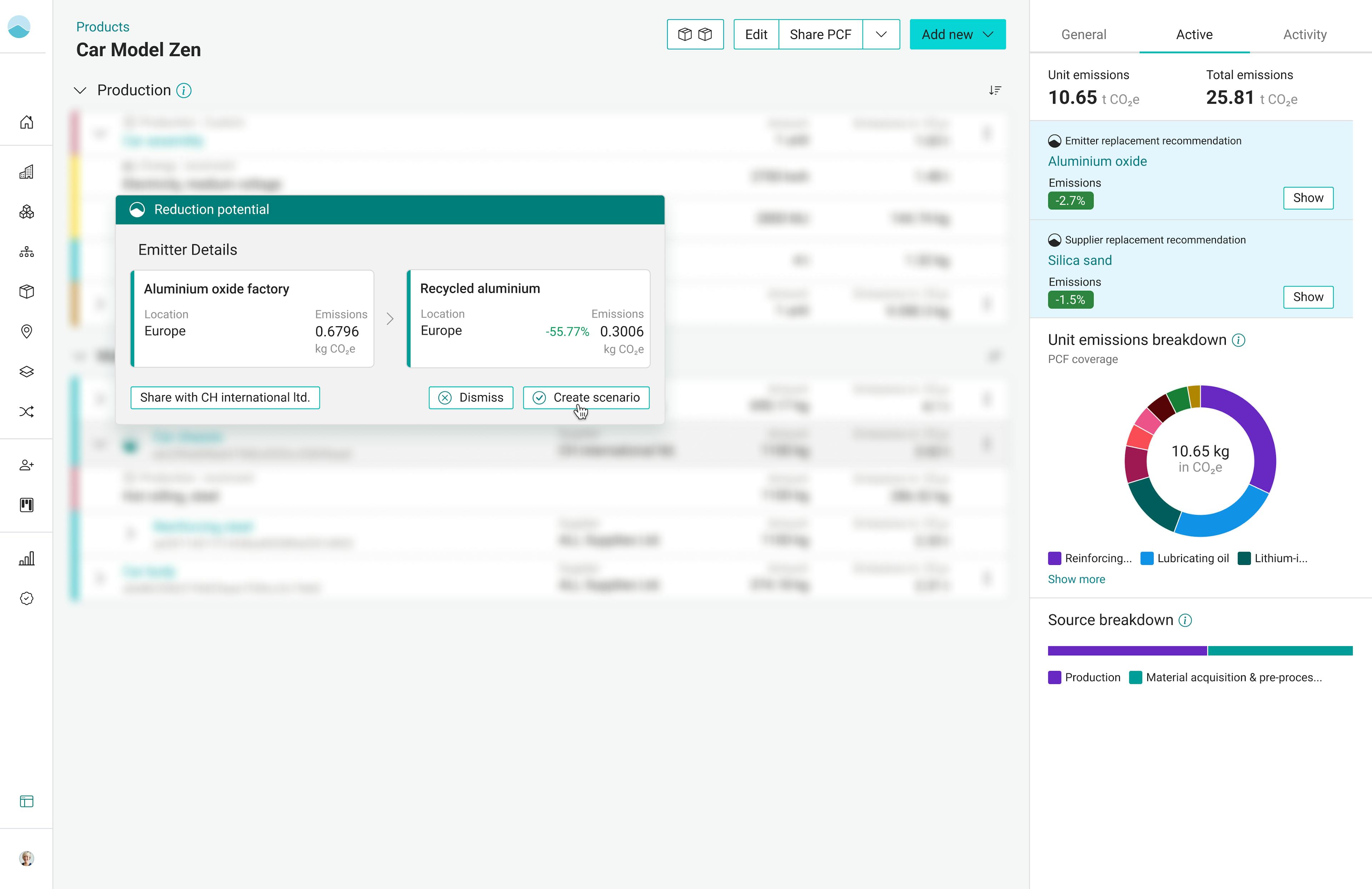Click the double package icon near Edit button
The height and width of the screenshot is (889, 1372).
[695, 34]
